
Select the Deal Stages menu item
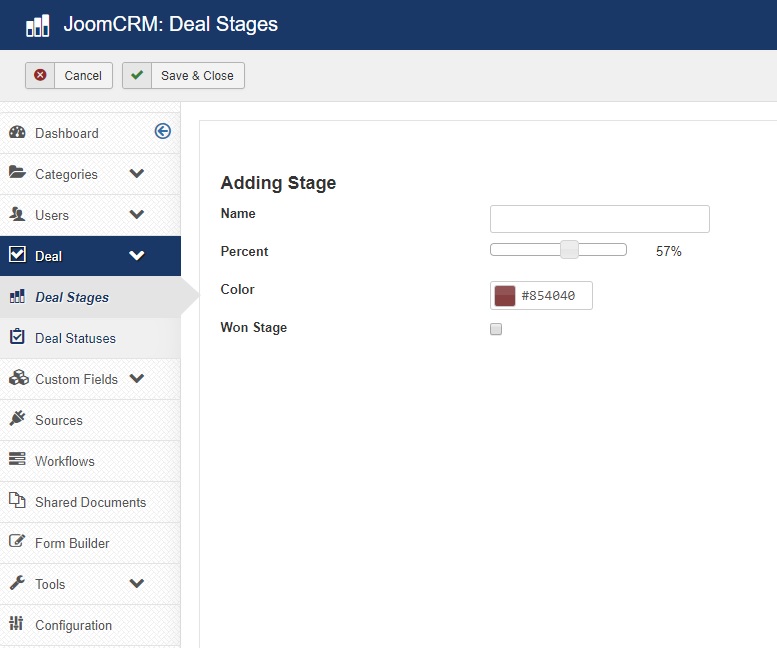(90, 297)
